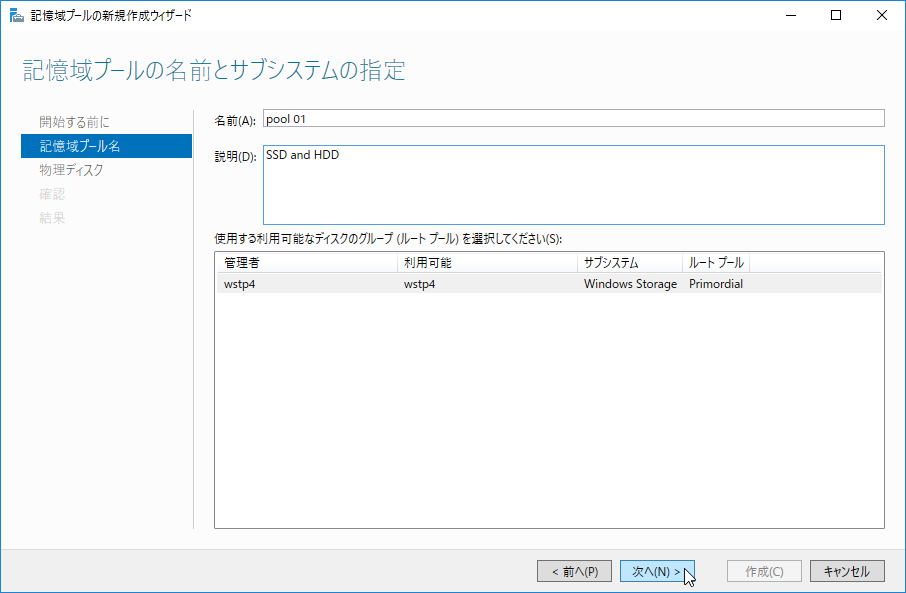Sort by the 利用可能 column header
Viewport: 906px width, 593px height.
coord(487,263)
